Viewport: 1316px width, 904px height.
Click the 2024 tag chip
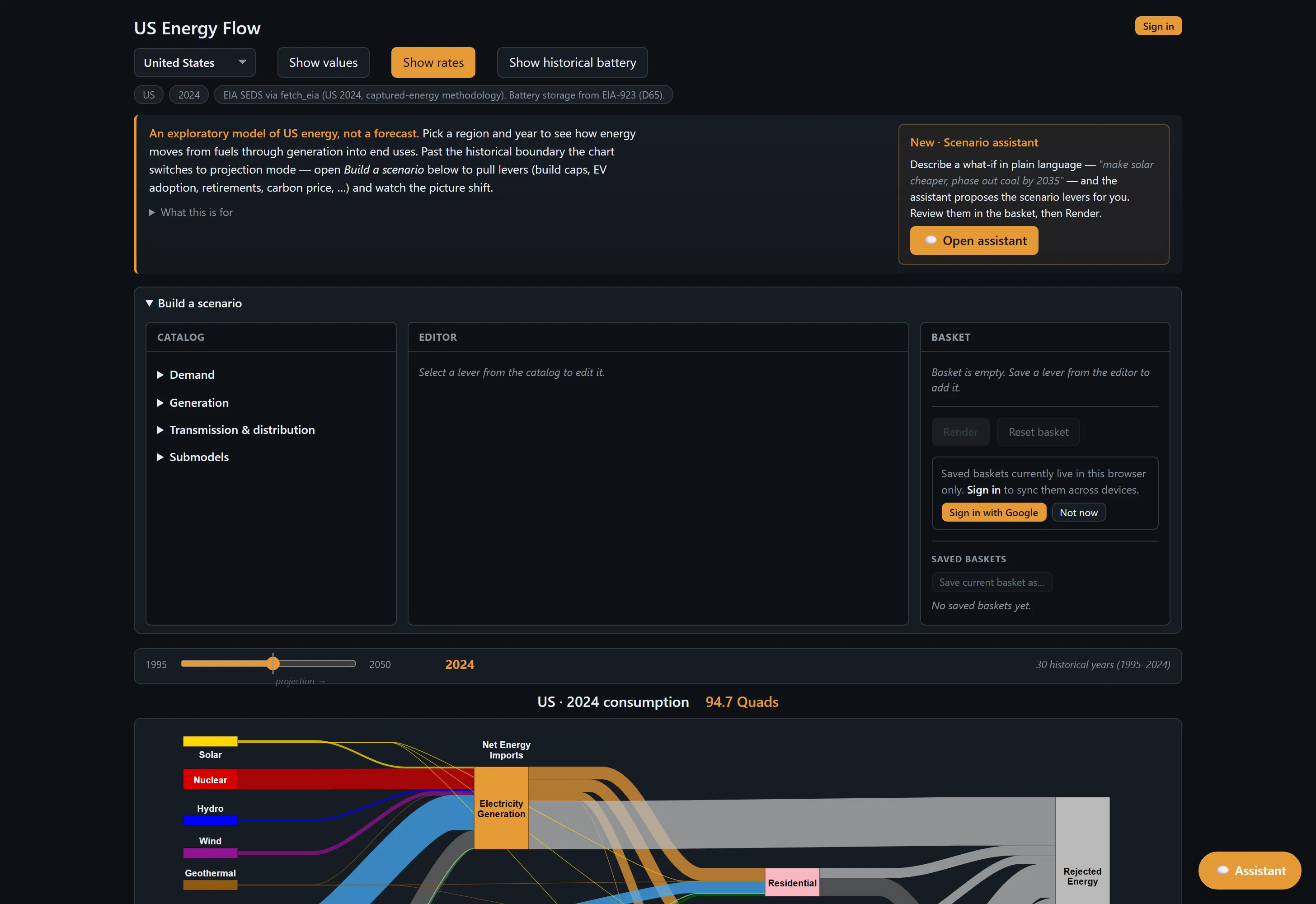click(x=188, y=94)
